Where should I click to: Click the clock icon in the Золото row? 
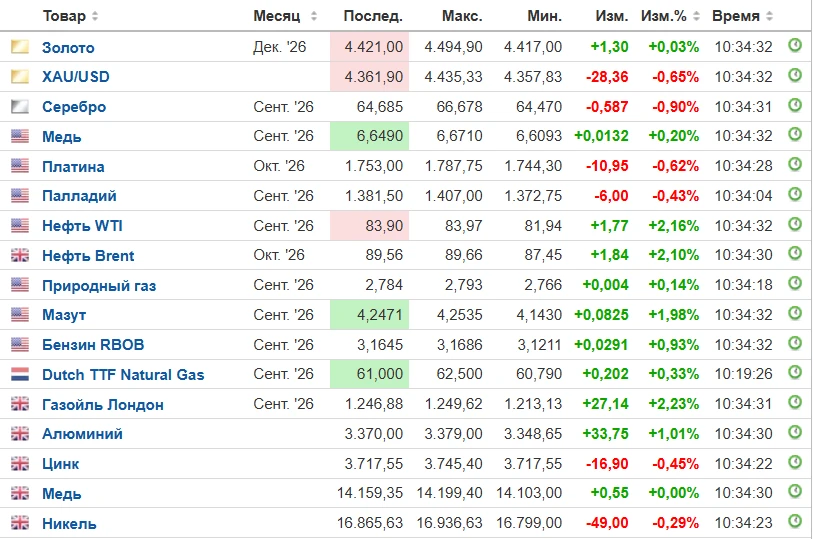coord(795,46)
